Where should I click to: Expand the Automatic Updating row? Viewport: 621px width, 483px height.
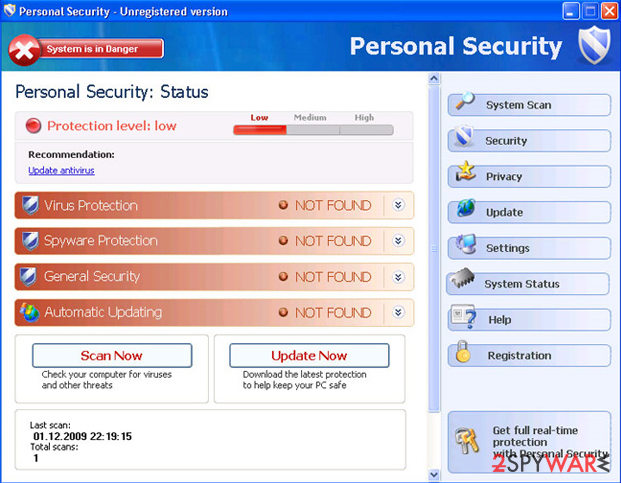(398, 312)
